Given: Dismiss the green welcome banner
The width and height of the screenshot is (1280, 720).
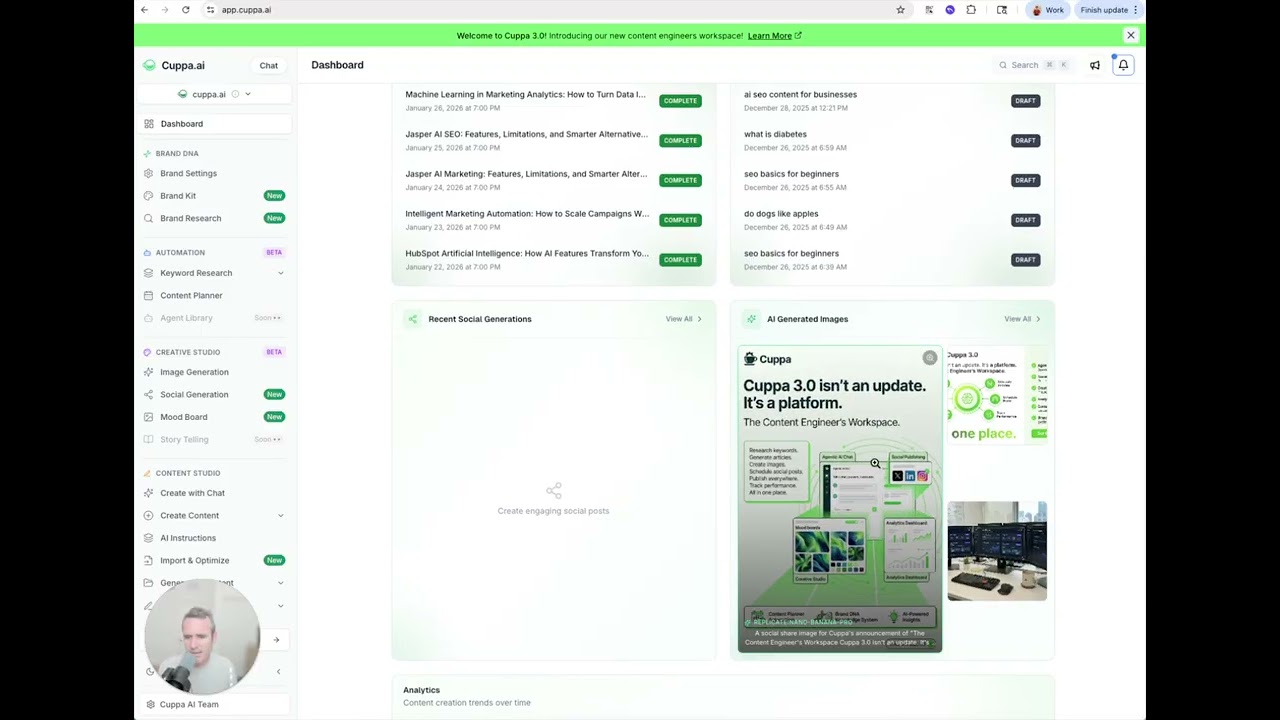Looking at the screenshot, I should 1131,36.
